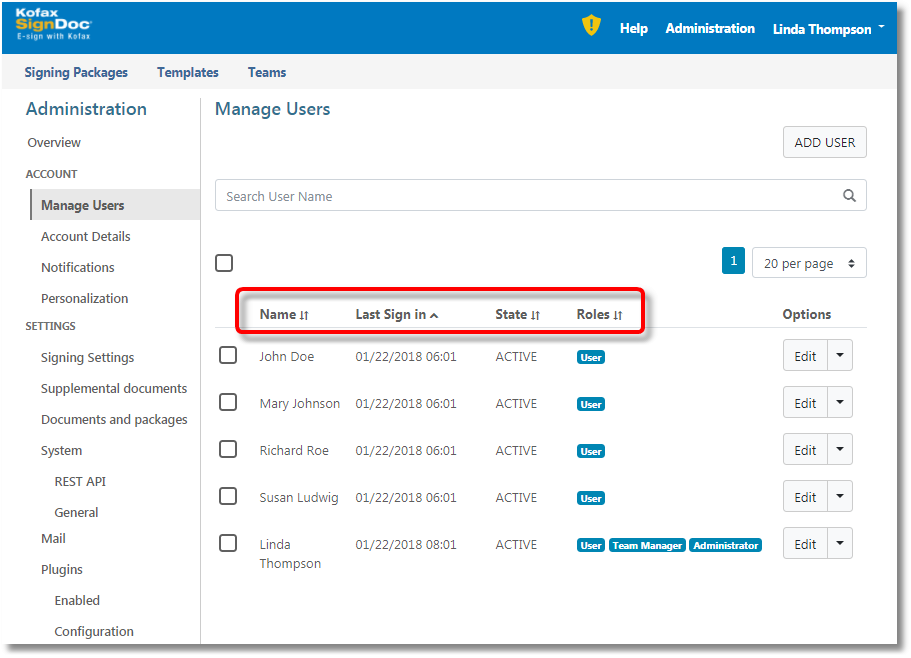Toggle the select-all users checkbox

(x=224, y=263)
